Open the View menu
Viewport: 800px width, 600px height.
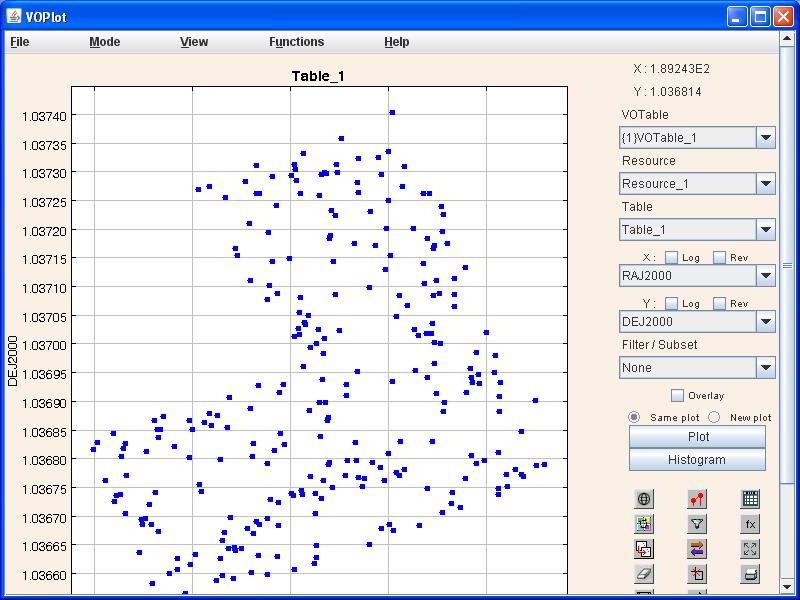coord(194,42)
